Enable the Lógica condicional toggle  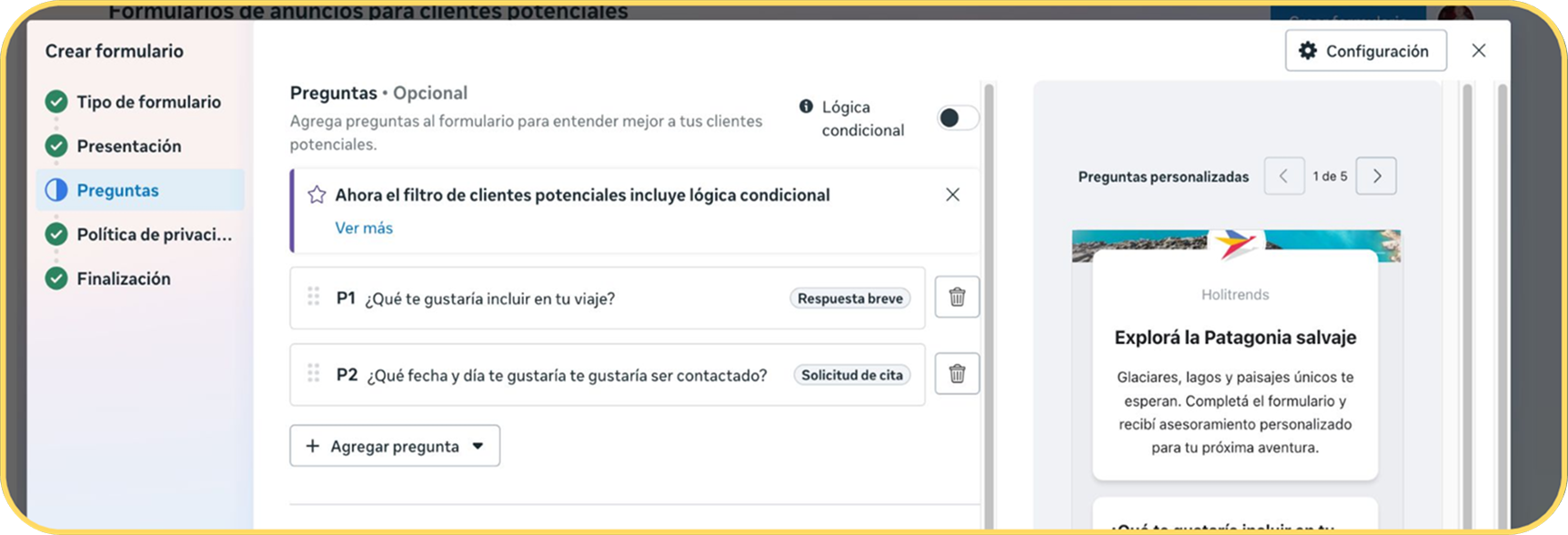click(x=959, y=117)
